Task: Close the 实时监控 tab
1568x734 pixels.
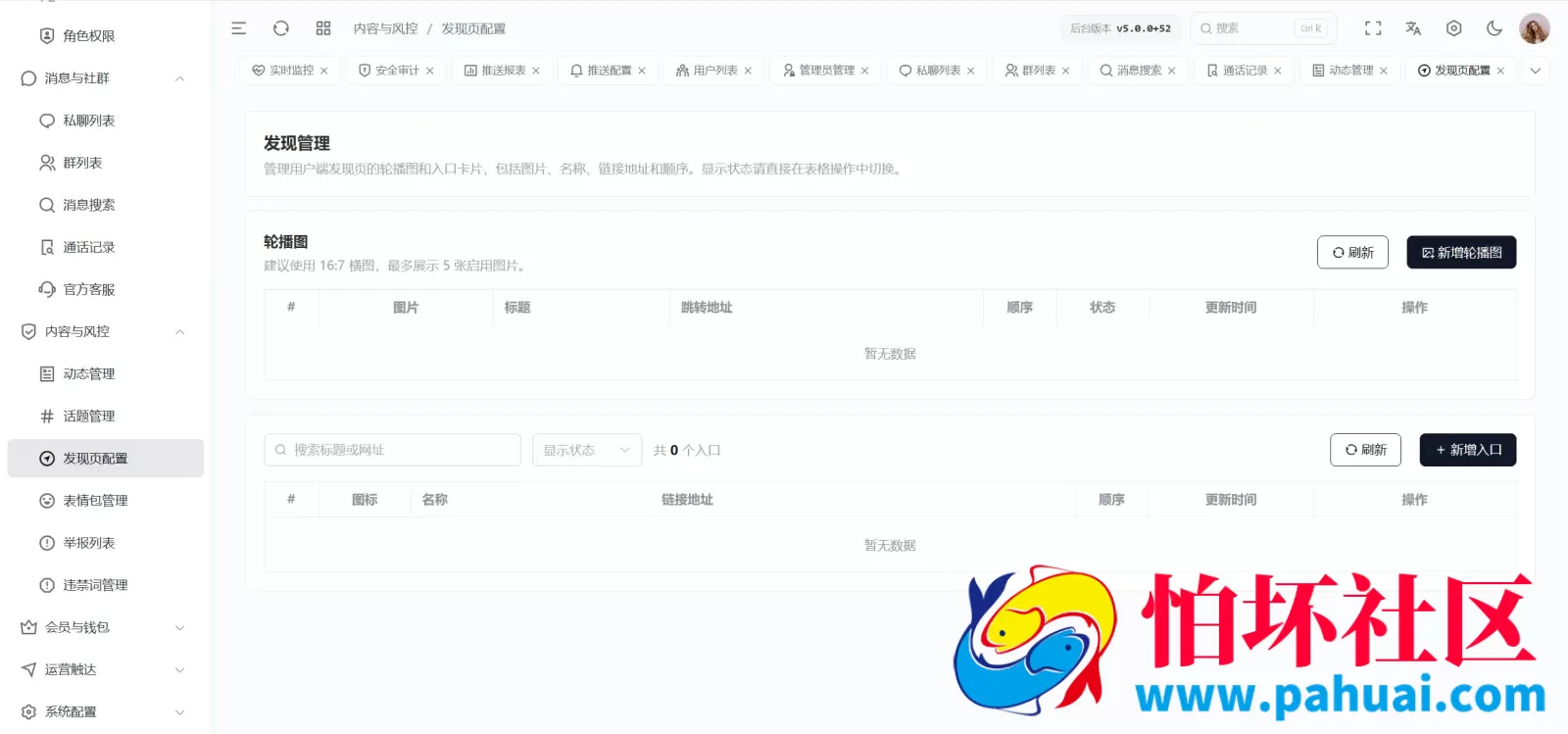Action: [x=323, y=71]
